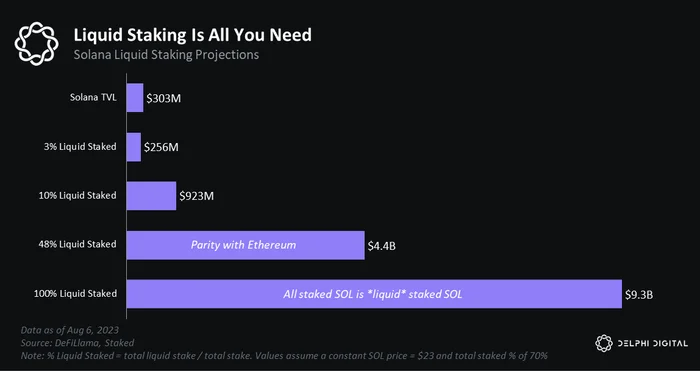This screenshot has height=371, width=700.
Task: Click the $923M value label
Action: coord(196,196)
